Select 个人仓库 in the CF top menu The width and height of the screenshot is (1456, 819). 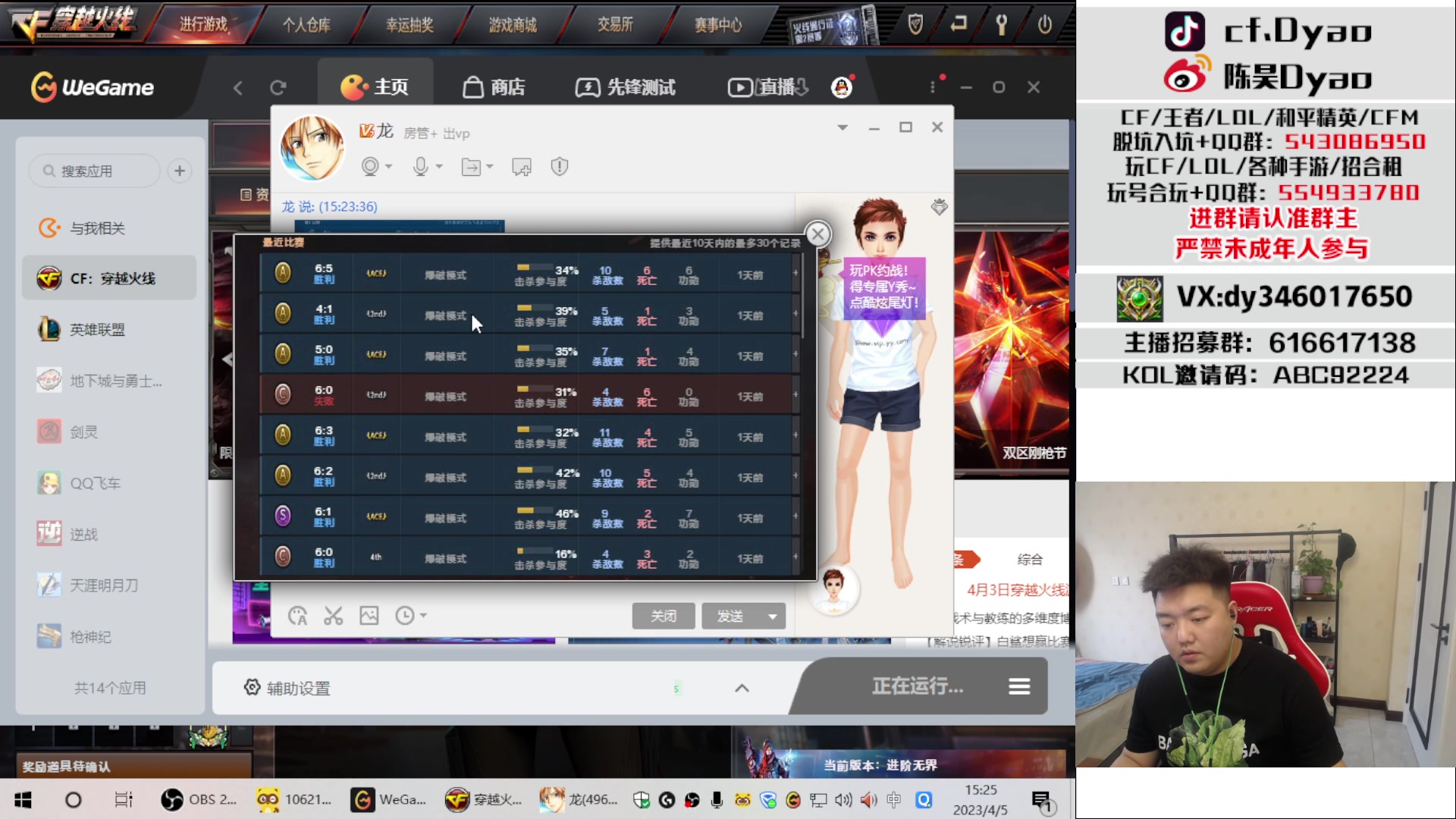tap(306, 25)
